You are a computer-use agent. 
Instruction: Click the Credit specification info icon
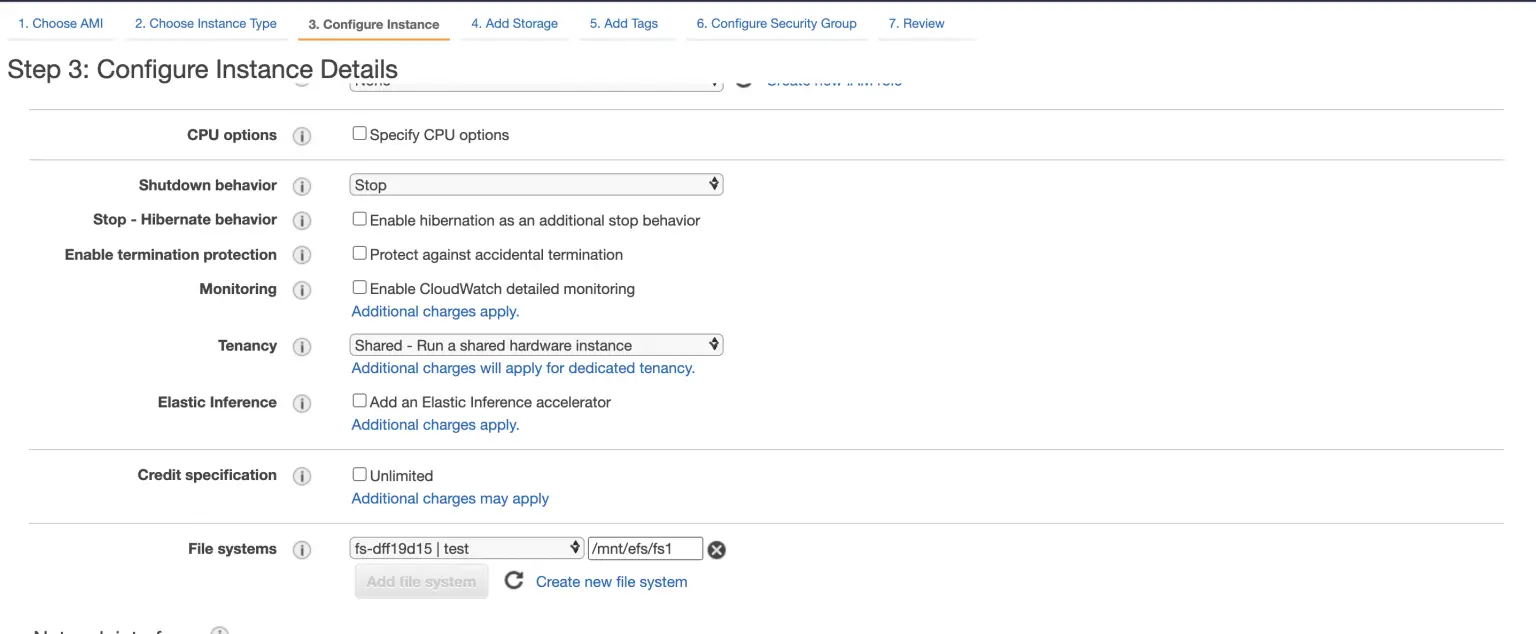[x=302, y=475]
